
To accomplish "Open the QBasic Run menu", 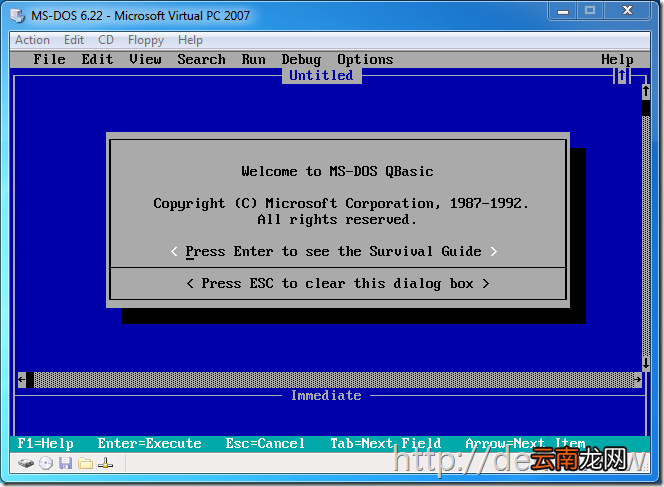I will tap(253, 59).
